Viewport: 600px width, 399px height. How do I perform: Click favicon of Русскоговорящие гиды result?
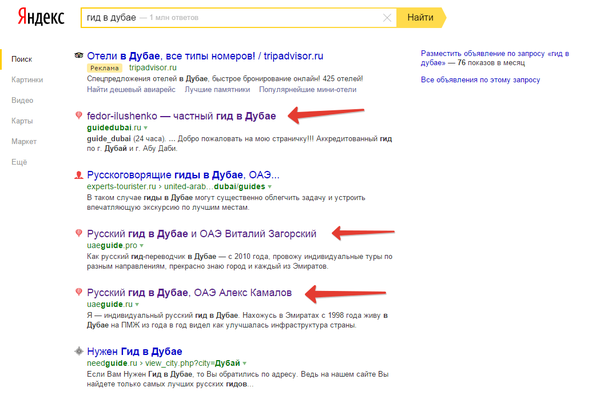78,175
